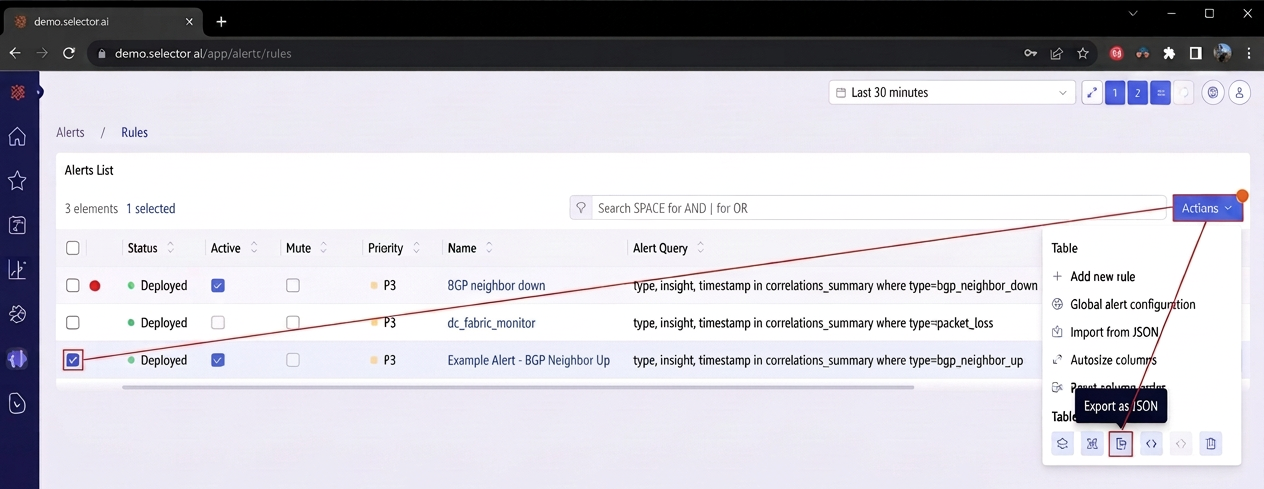This screenshot has width=1264, height=489.
Task: Enable Mute checkbox for BGP neighbor down
Action: (292, 285)
